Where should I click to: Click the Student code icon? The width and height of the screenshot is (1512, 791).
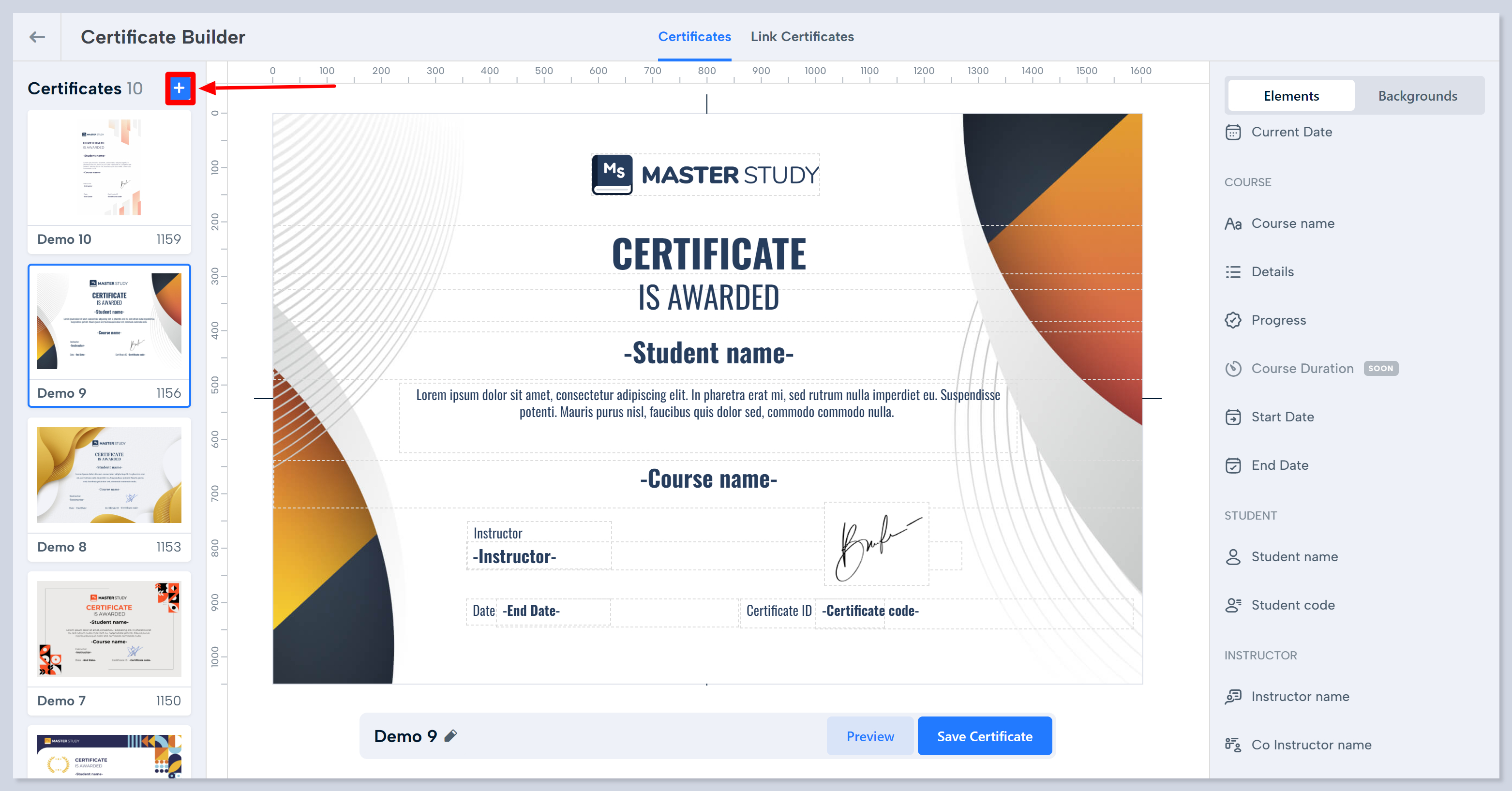1233,605
